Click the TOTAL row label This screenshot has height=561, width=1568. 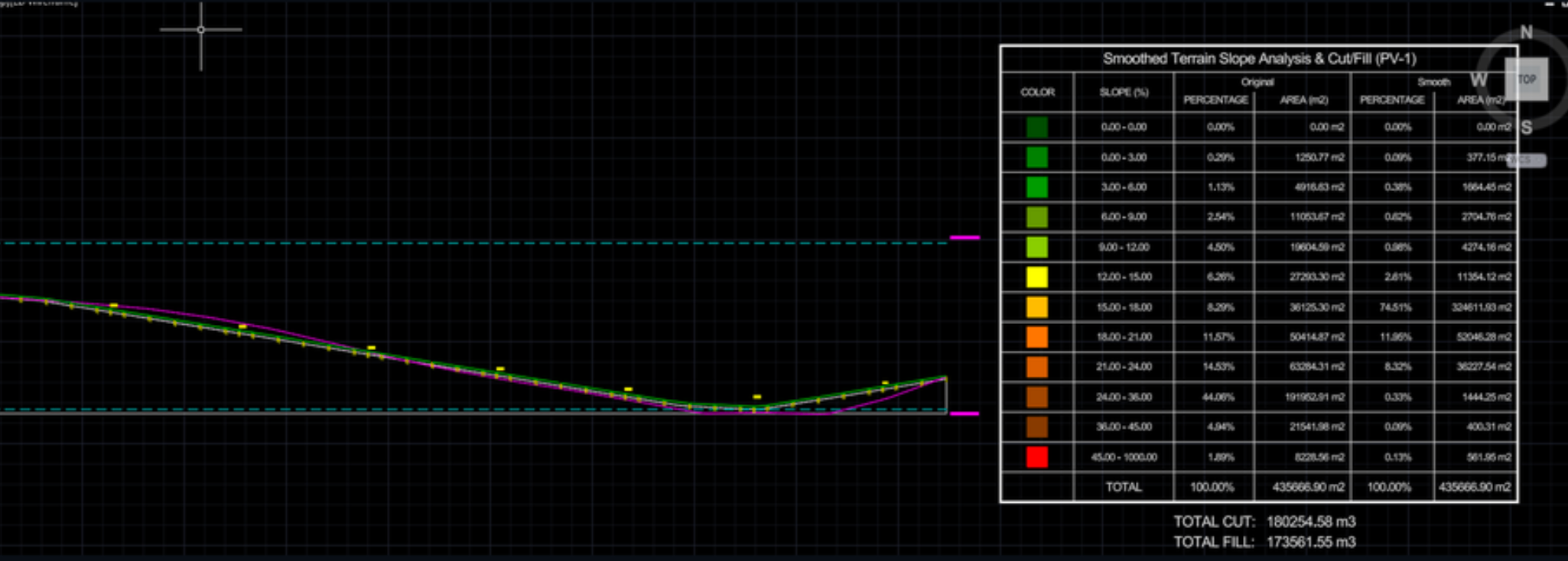point(1124,487)
